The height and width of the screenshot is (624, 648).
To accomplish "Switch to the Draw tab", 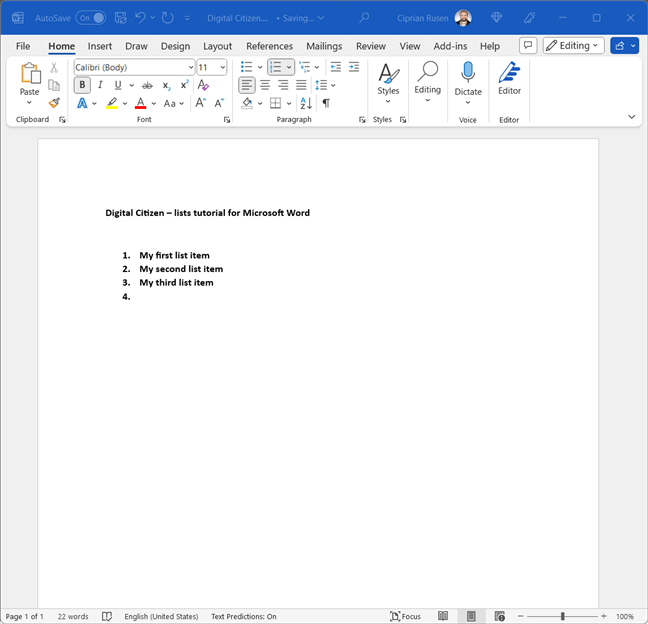I will click(x=136, y=46).
